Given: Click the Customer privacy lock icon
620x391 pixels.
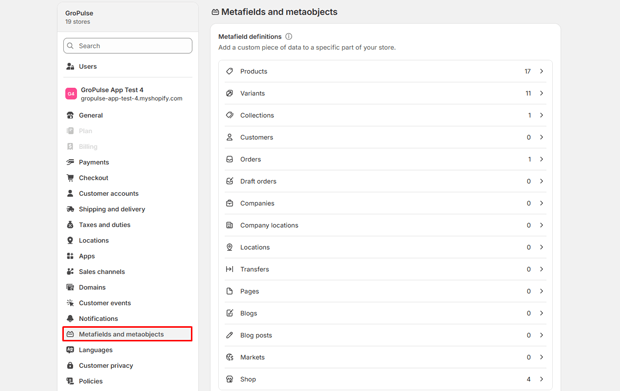Looking at the screenshot, I should [70, 366].
